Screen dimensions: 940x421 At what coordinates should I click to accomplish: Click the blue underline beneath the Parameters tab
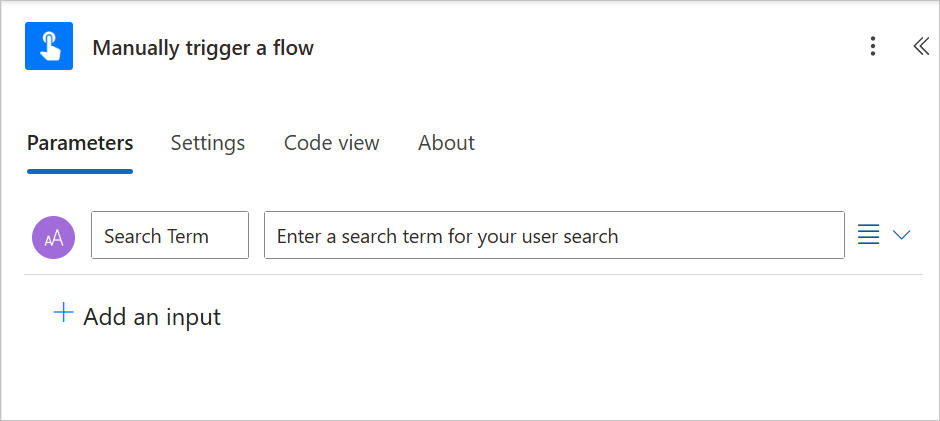(80, 172)
